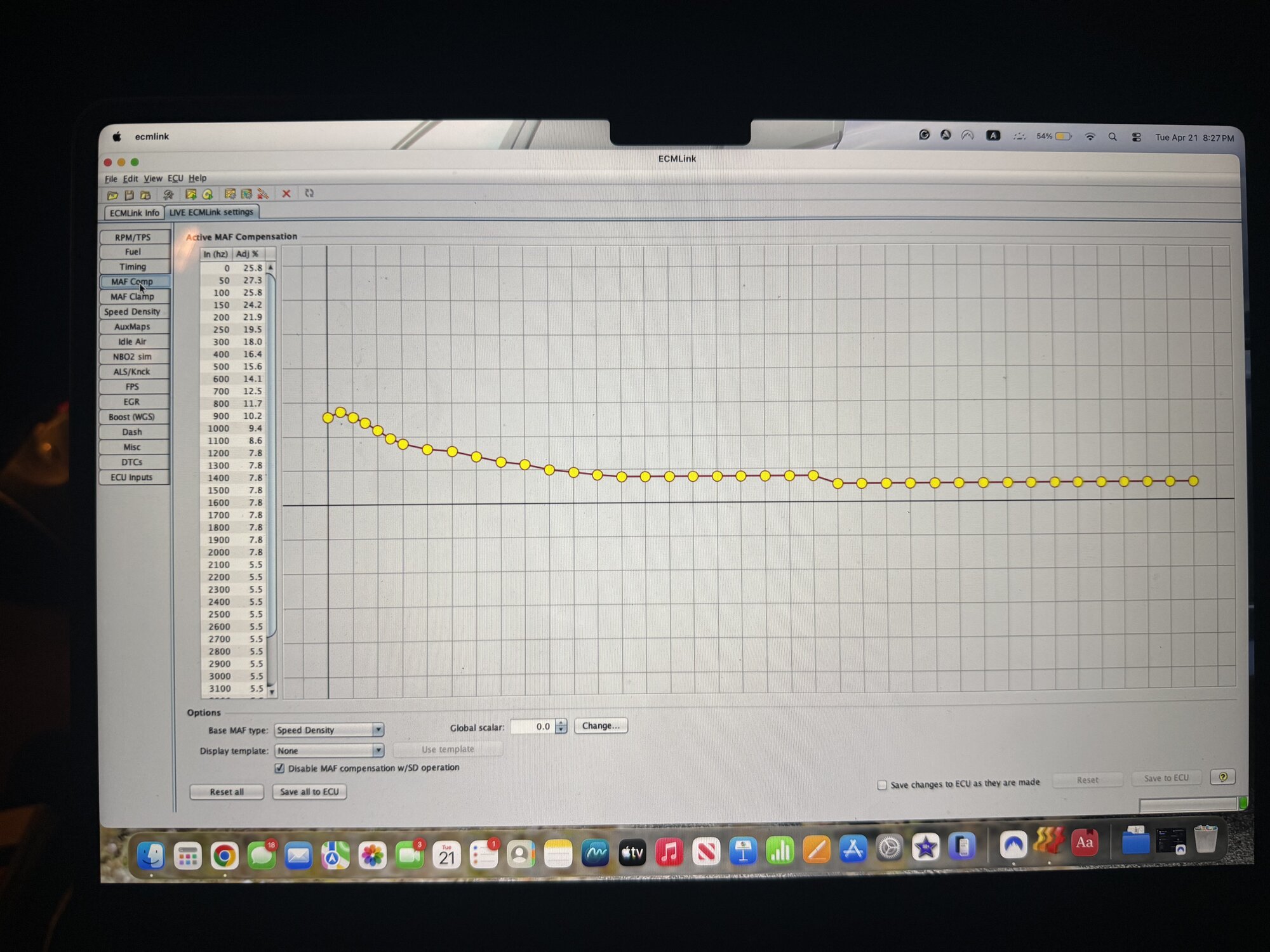Open Music app in the dock

pos(669,852)
